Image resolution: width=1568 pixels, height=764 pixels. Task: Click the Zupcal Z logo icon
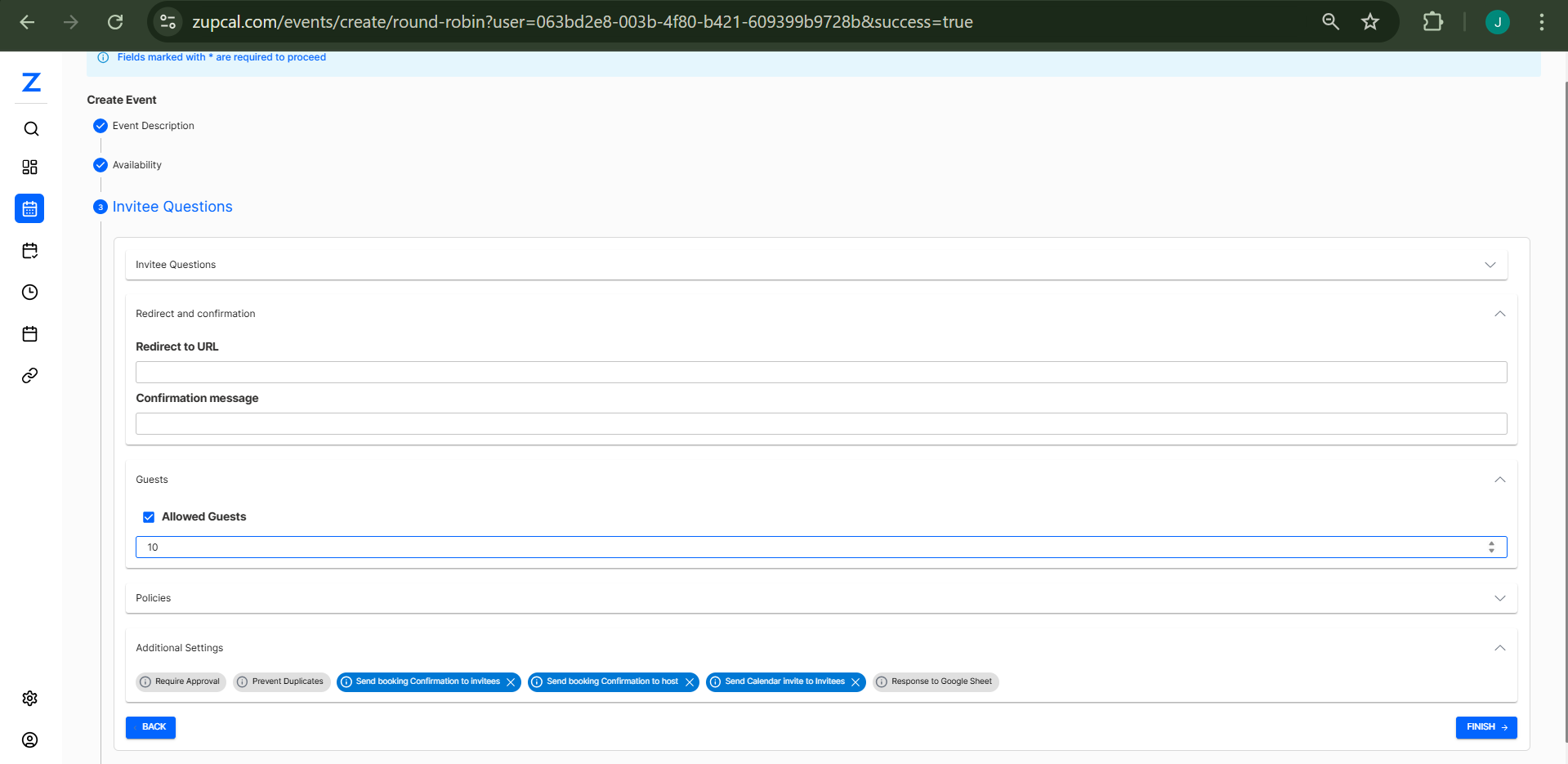coord(31,83)
